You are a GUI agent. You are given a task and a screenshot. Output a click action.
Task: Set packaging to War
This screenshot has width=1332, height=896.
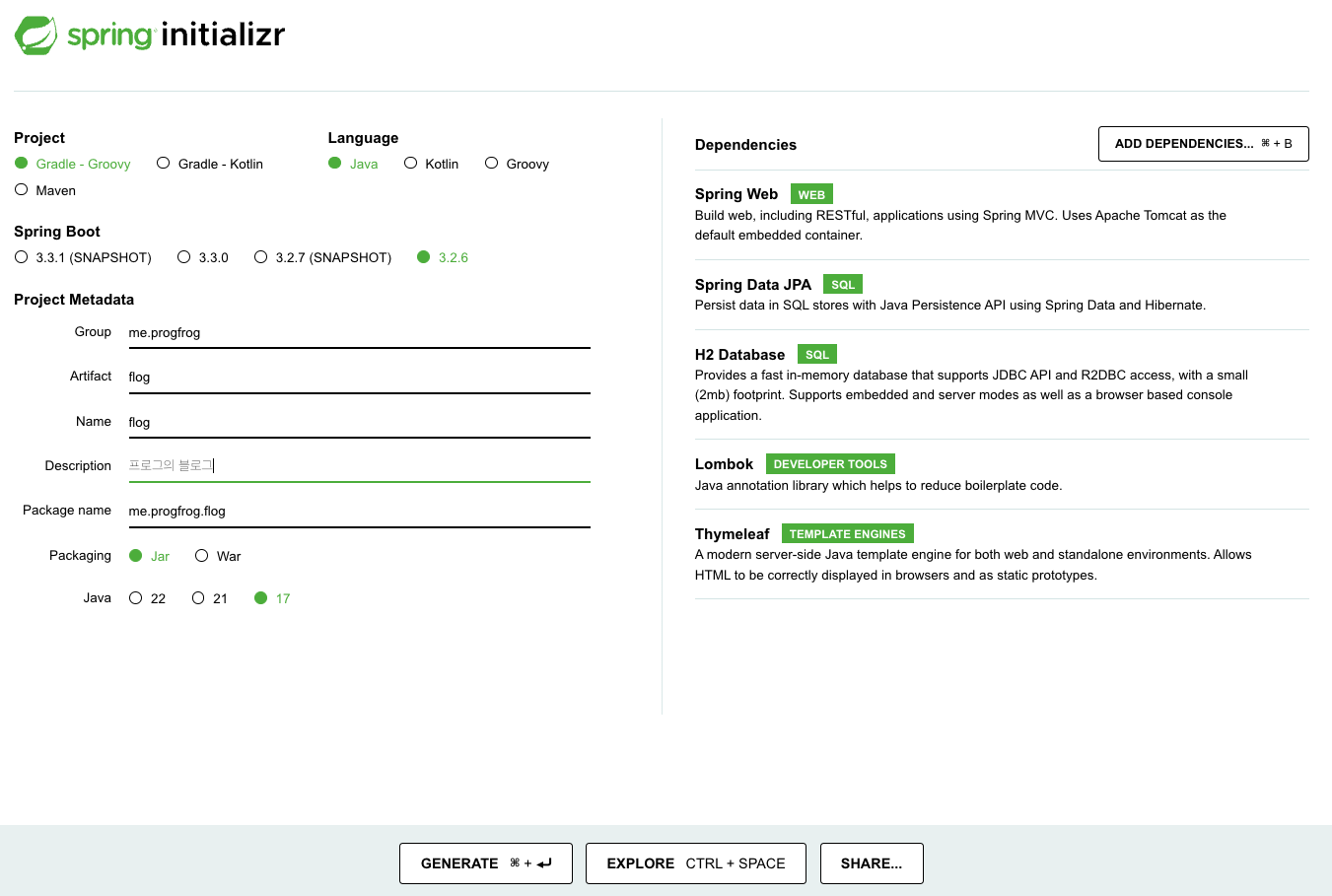[218, 556]
